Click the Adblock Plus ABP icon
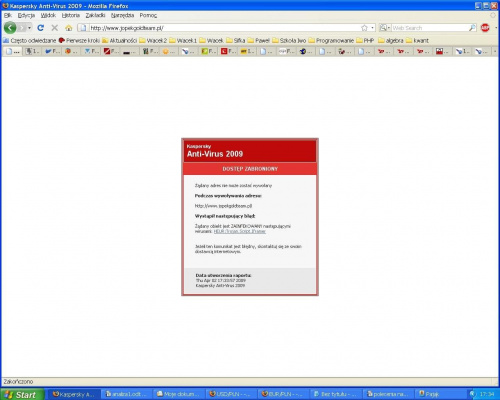 coord(485,28)
